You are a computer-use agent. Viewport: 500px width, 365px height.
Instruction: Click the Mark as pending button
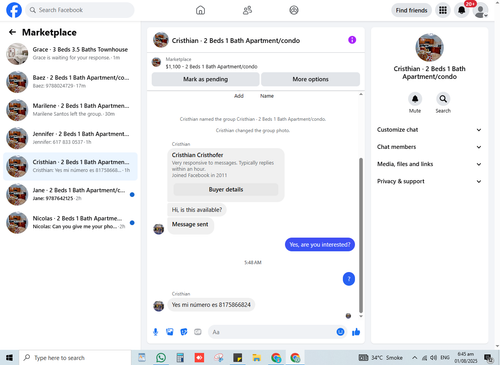(205, 79)
